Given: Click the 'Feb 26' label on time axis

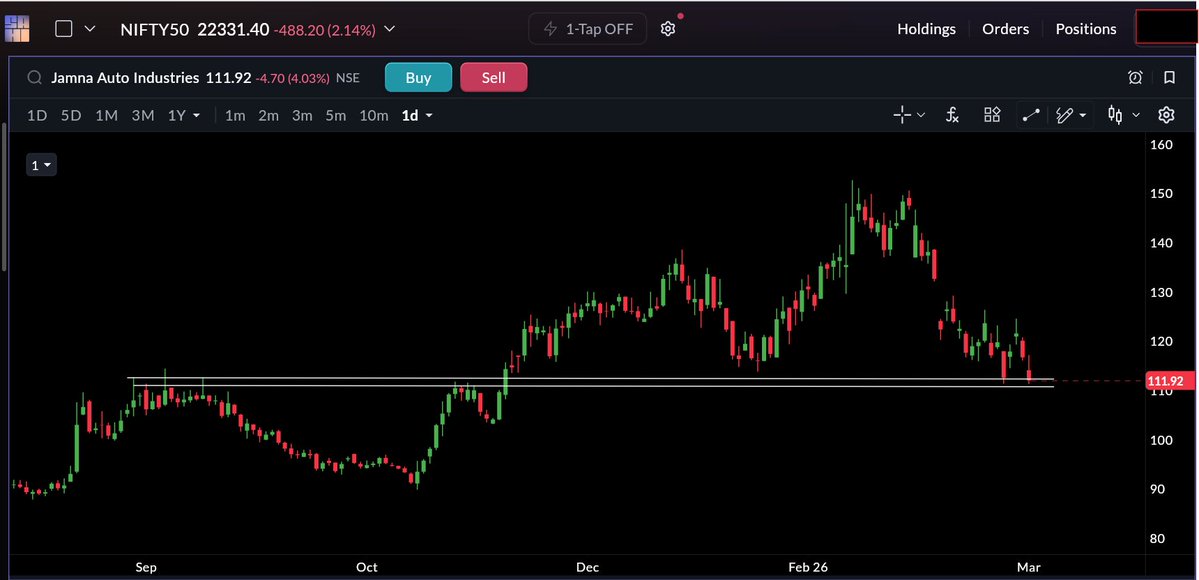Looking at the screenshot, I should (x=807, y=567).
